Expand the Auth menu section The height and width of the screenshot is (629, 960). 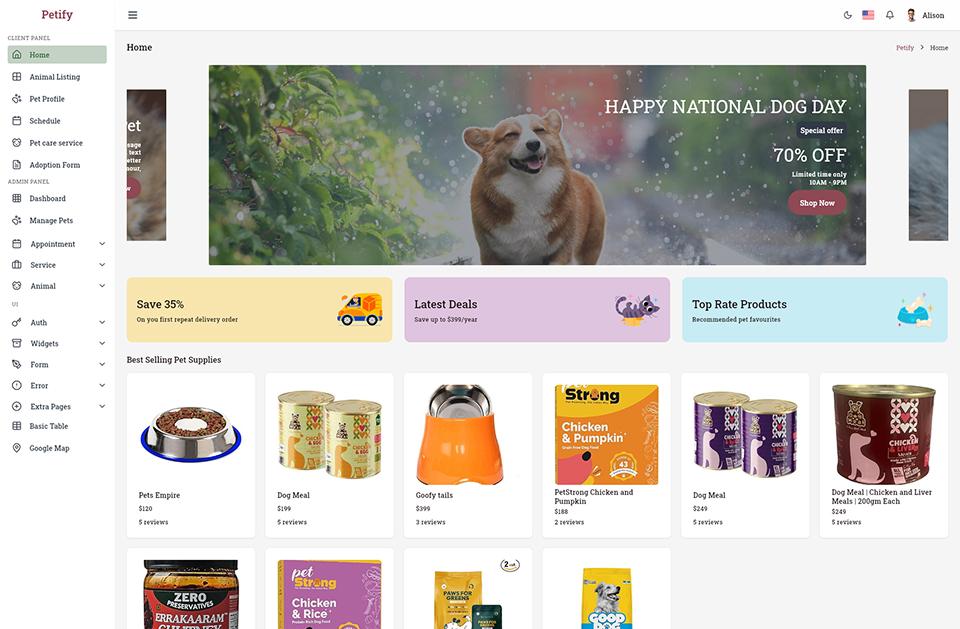click(58, 322)
